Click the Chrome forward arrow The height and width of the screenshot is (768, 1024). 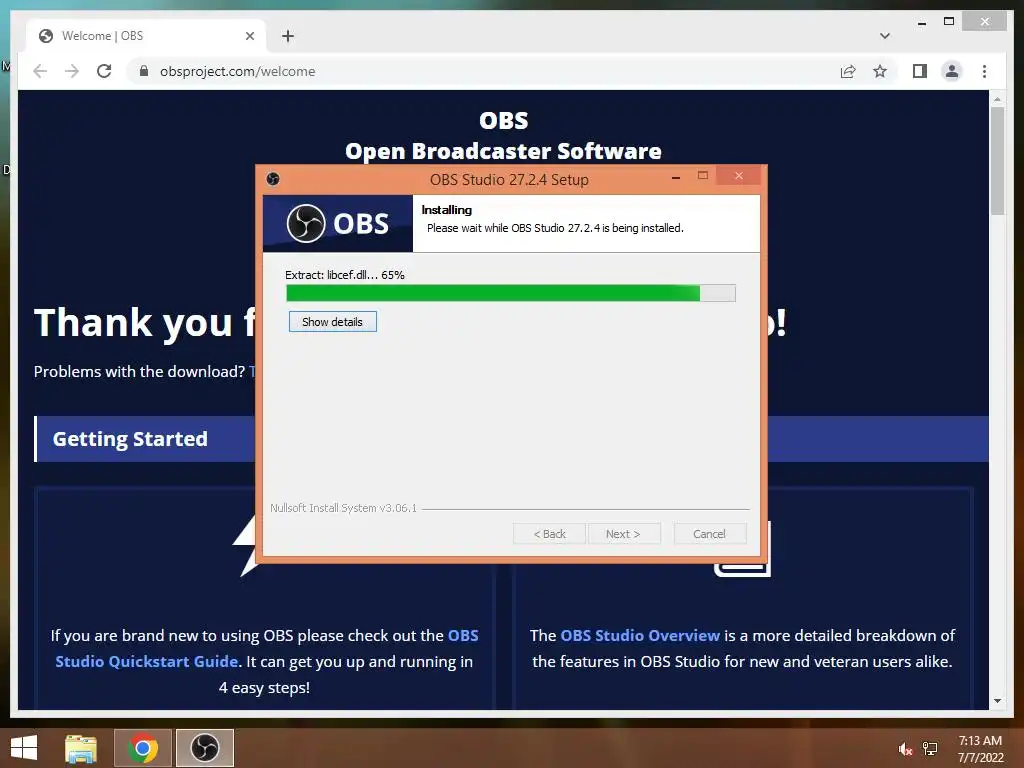(72, 71)
